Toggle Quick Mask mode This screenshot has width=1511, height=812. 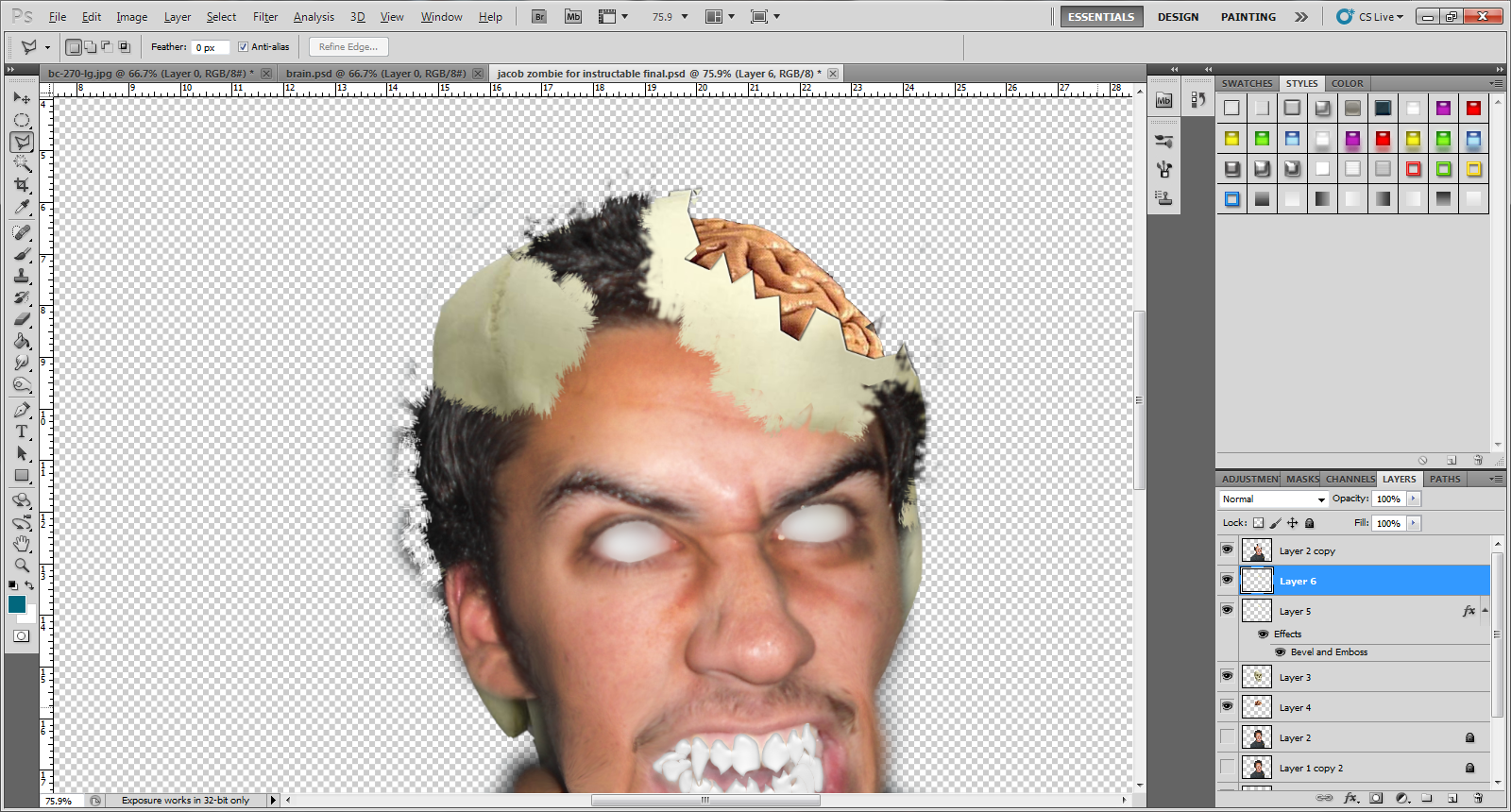coord(21,635)
